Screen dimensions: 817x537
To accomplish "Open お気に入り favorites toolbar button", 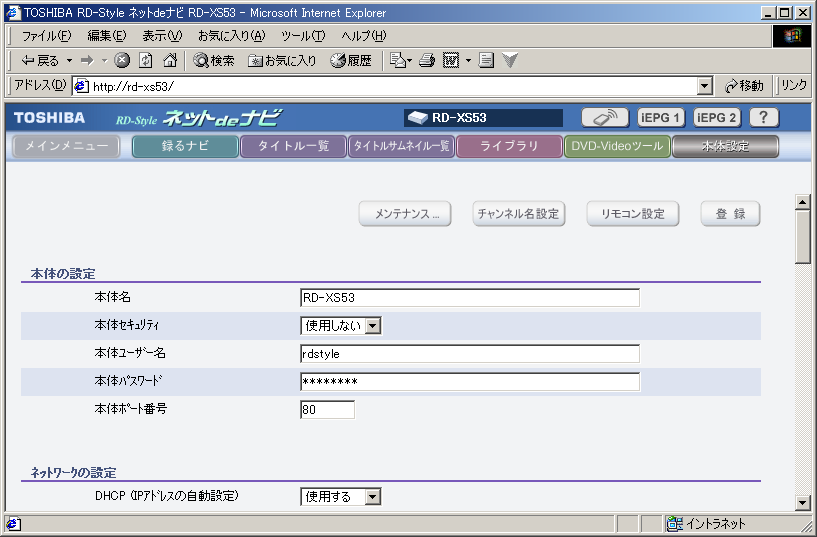I will [x=282, y=61].
